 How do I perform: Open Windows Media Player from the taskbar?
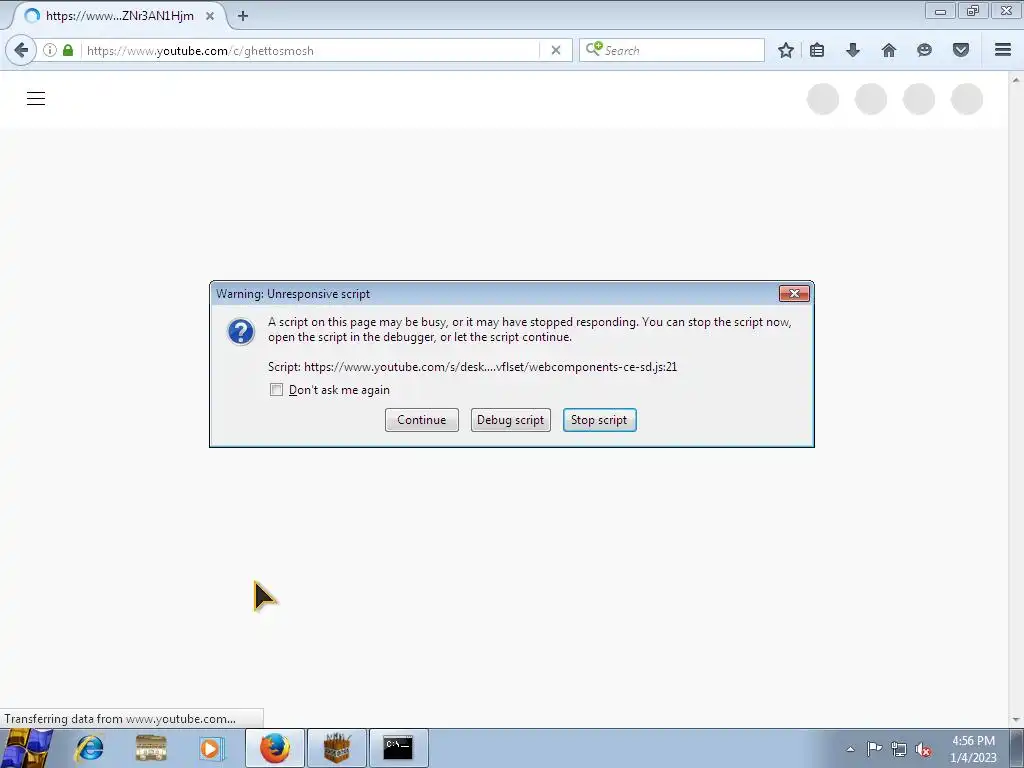point(211,748)
